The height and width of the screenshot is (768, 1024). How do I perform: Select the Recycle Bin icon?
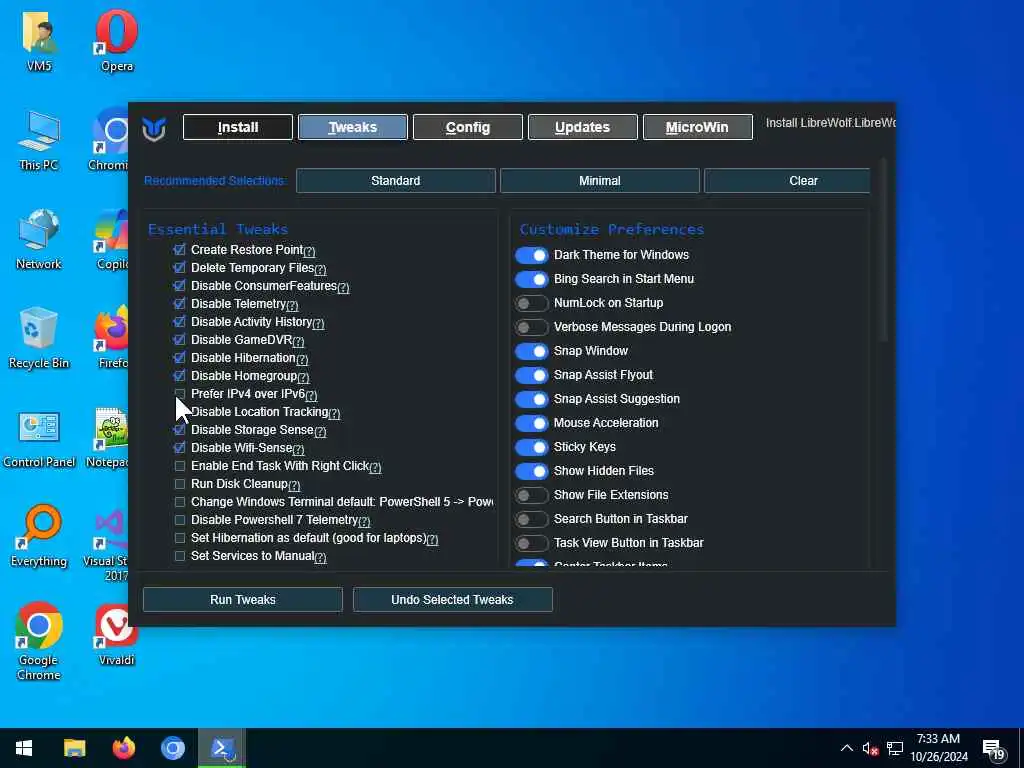(x=39, y=338)
